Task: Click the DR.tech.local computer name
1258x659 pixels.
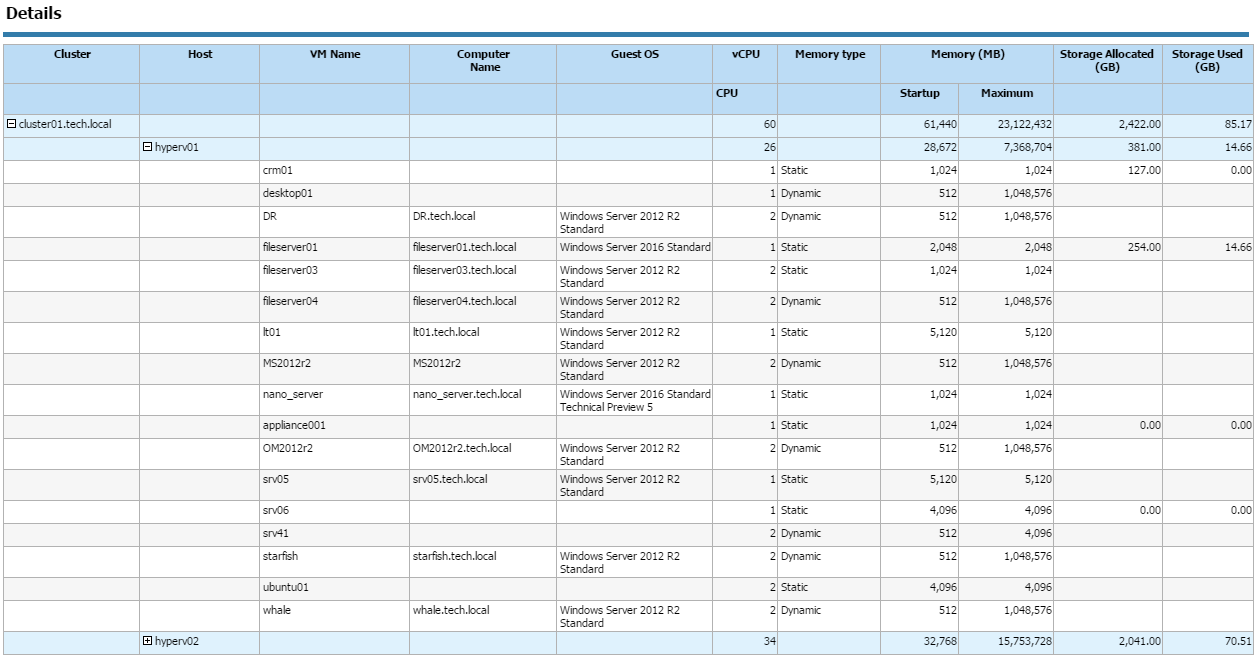Action: 446,216
